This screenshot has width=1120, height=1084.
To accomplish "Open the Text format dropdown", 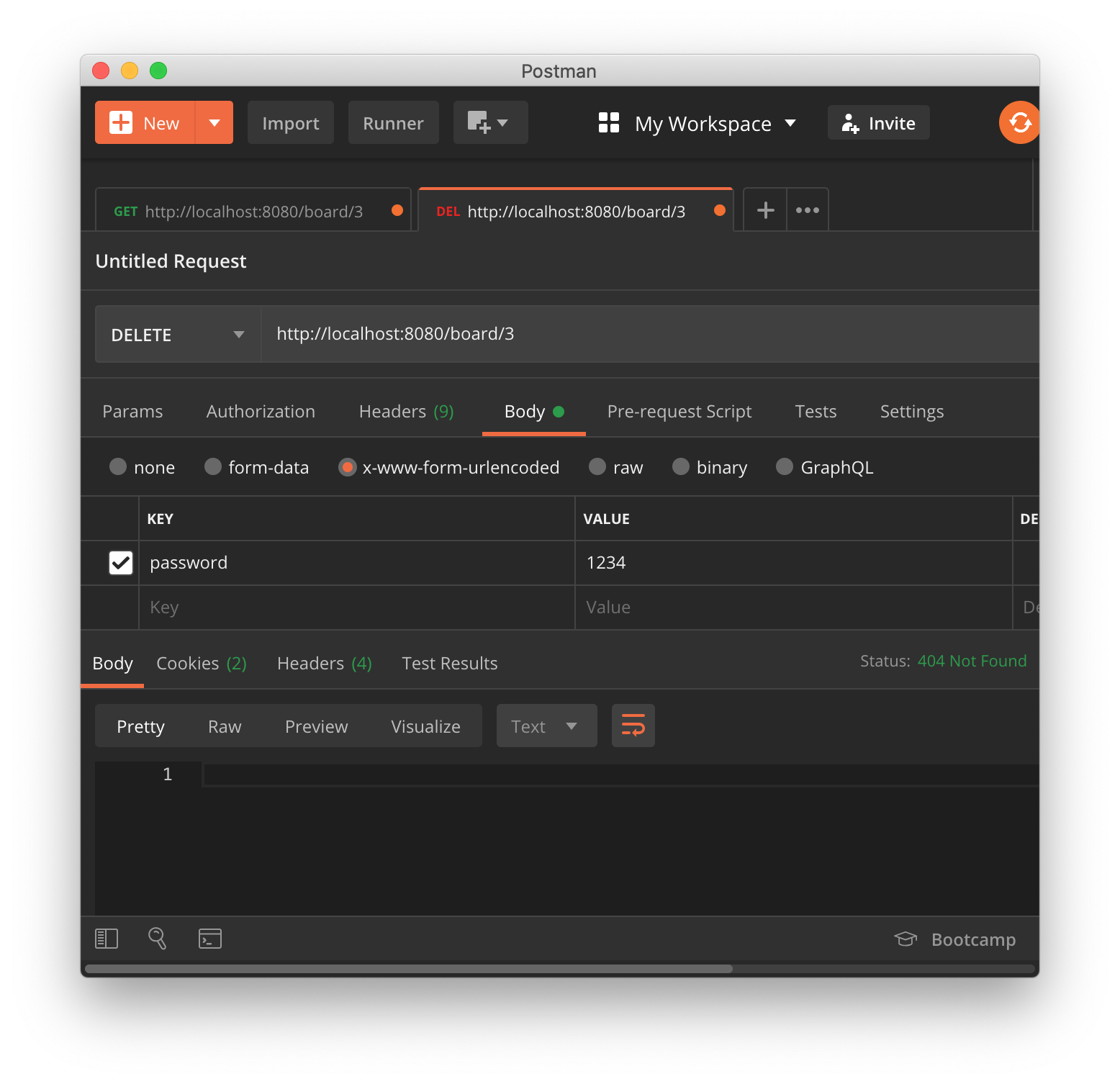I will click(x=547, y=726).
